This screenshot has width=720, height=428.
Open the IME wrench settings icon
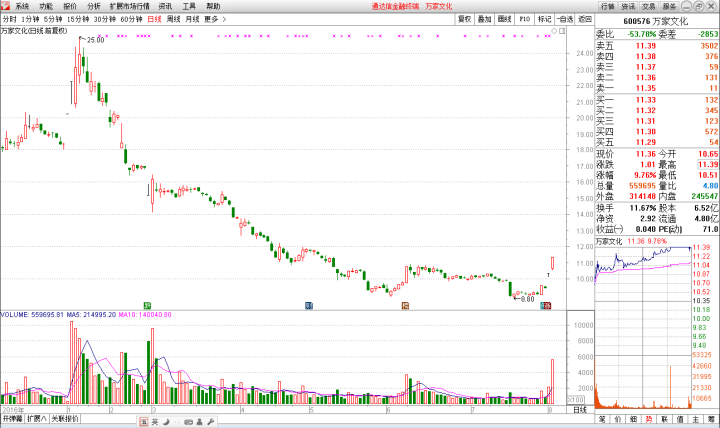point(211,422)
